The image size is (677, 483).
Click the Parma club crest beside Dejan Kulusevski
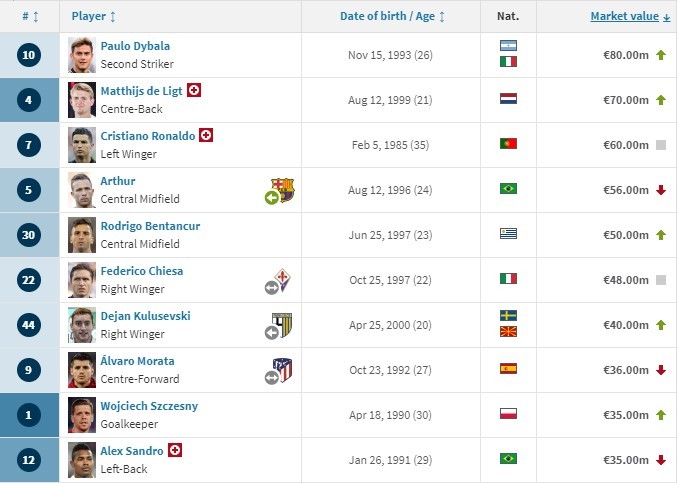[283, 325]
